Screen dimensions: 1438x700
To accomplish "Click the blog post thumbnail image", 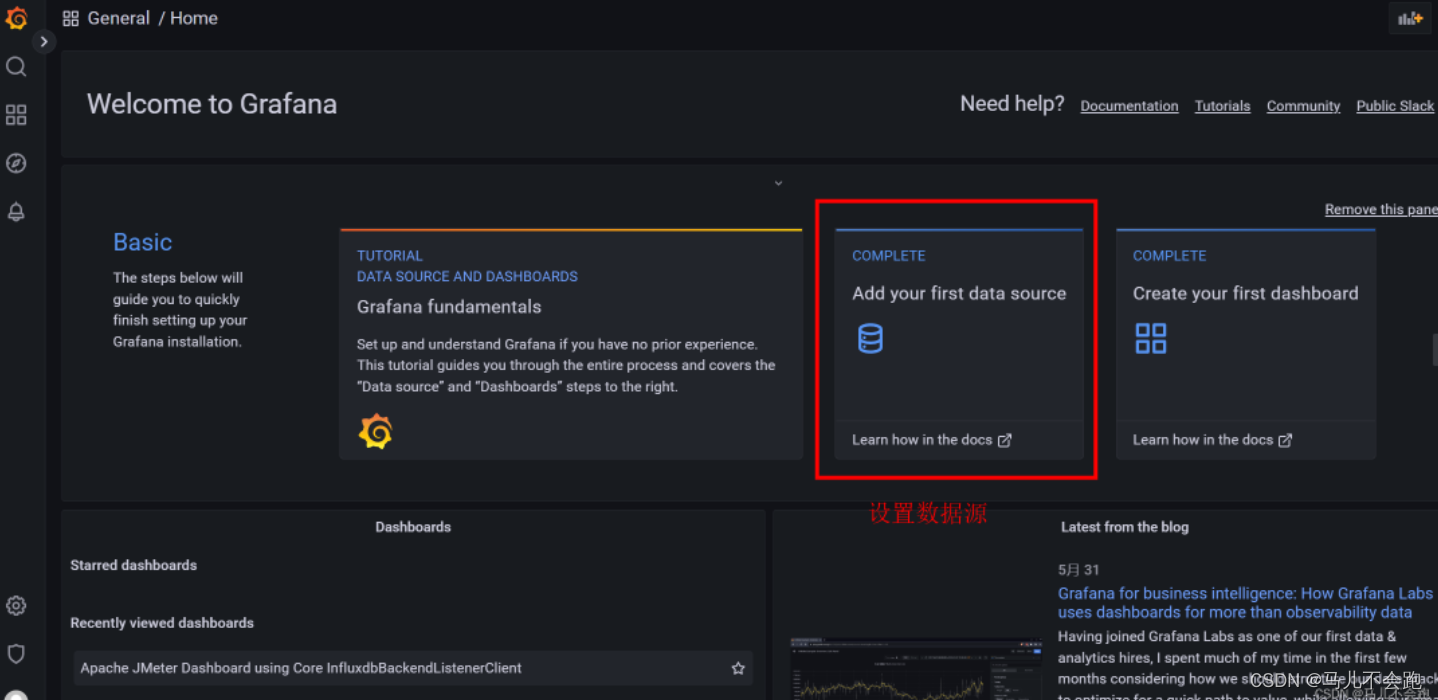I will (x=916, y=668).
